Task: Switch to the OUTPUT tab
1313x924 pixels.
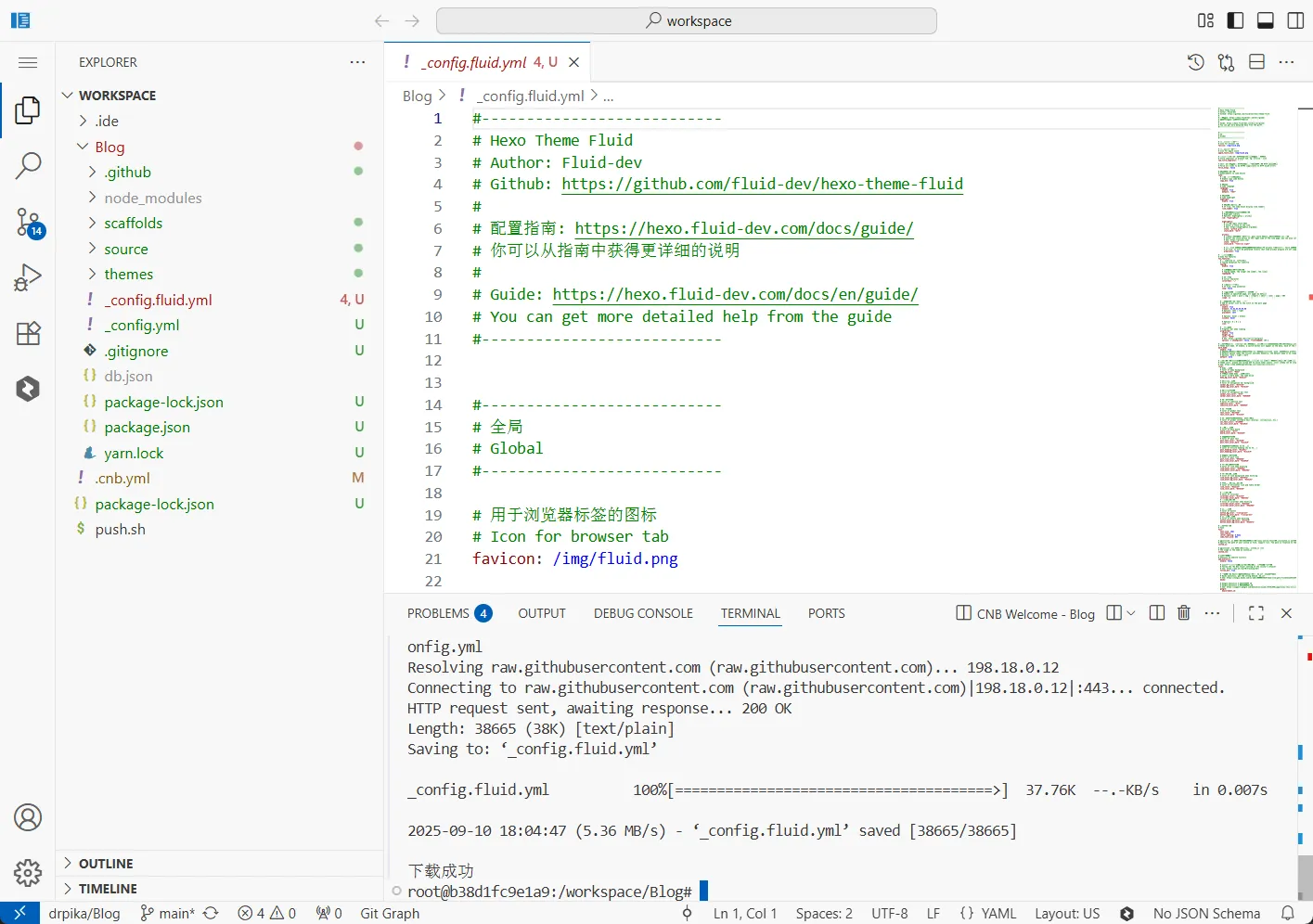Action: coord(542,613)
